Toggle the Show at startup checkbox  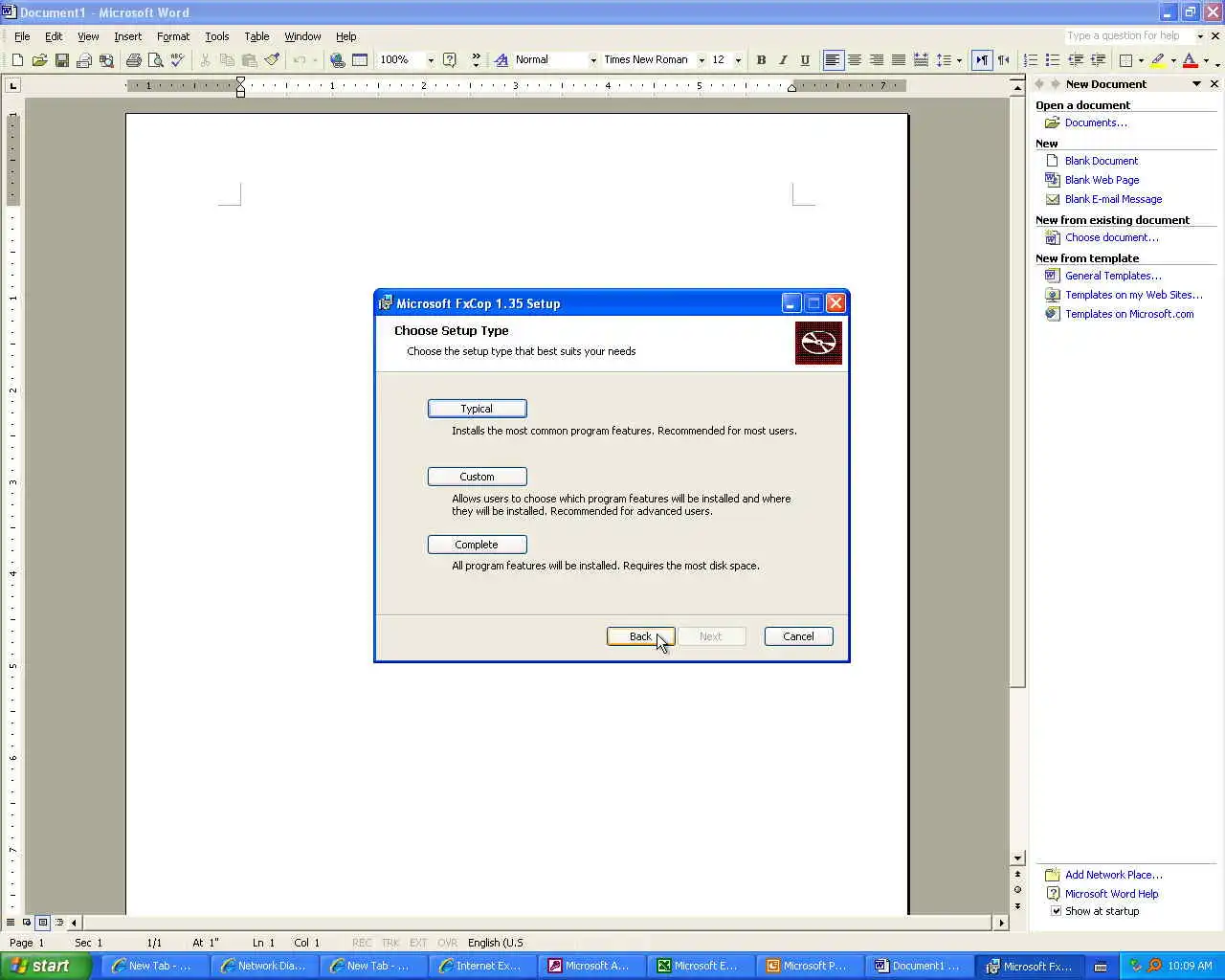[x=1057, y=911]
